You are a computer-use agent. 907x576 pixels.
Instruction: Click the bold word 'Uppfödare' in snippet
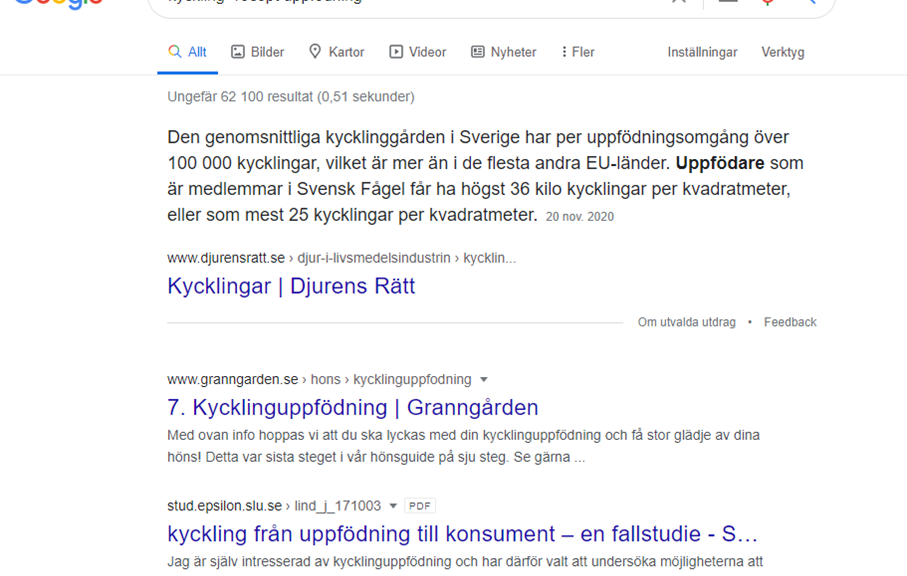pos(720,163)
